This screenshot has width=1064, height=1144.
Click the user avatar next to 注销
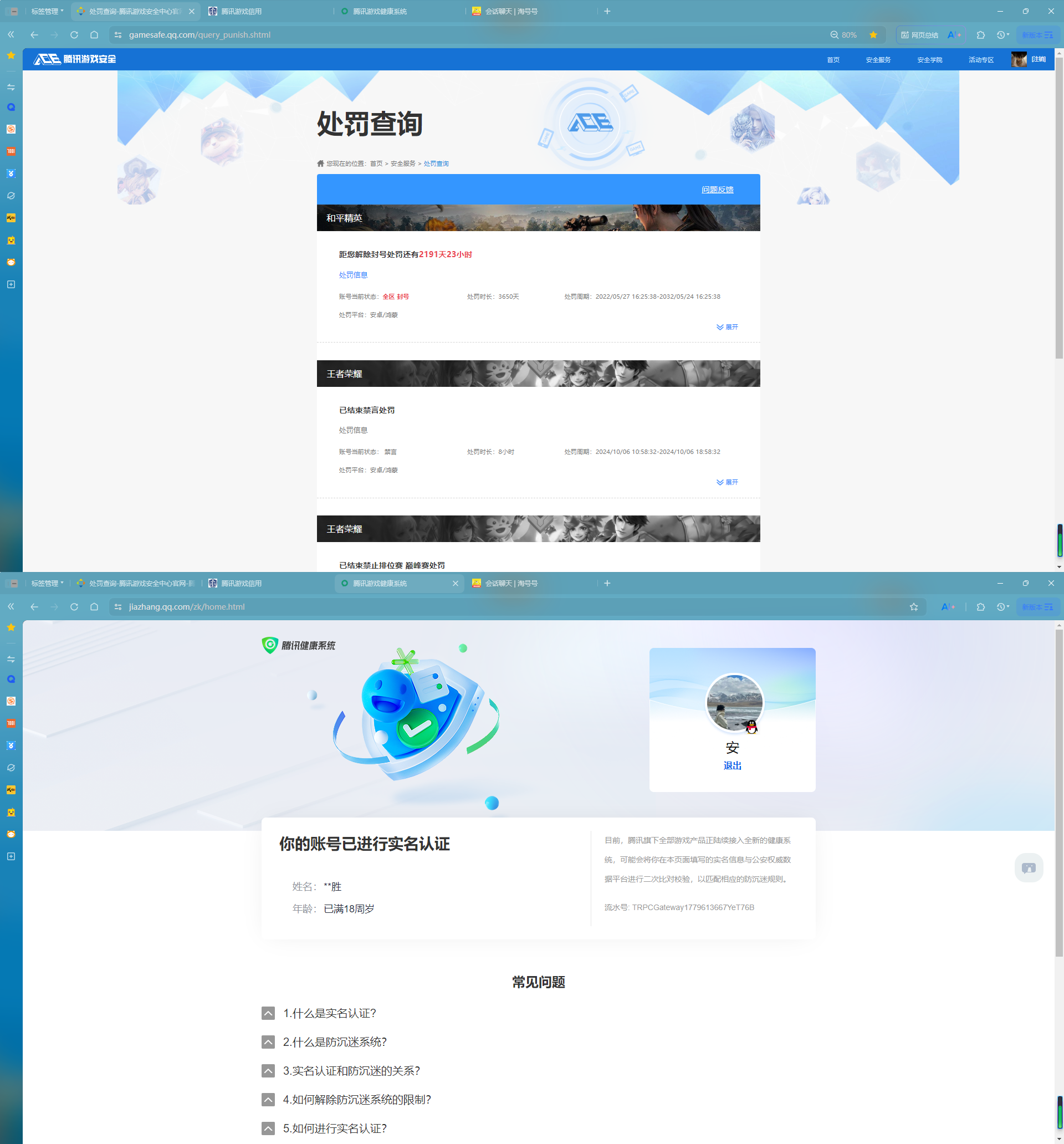(1019, 59)
